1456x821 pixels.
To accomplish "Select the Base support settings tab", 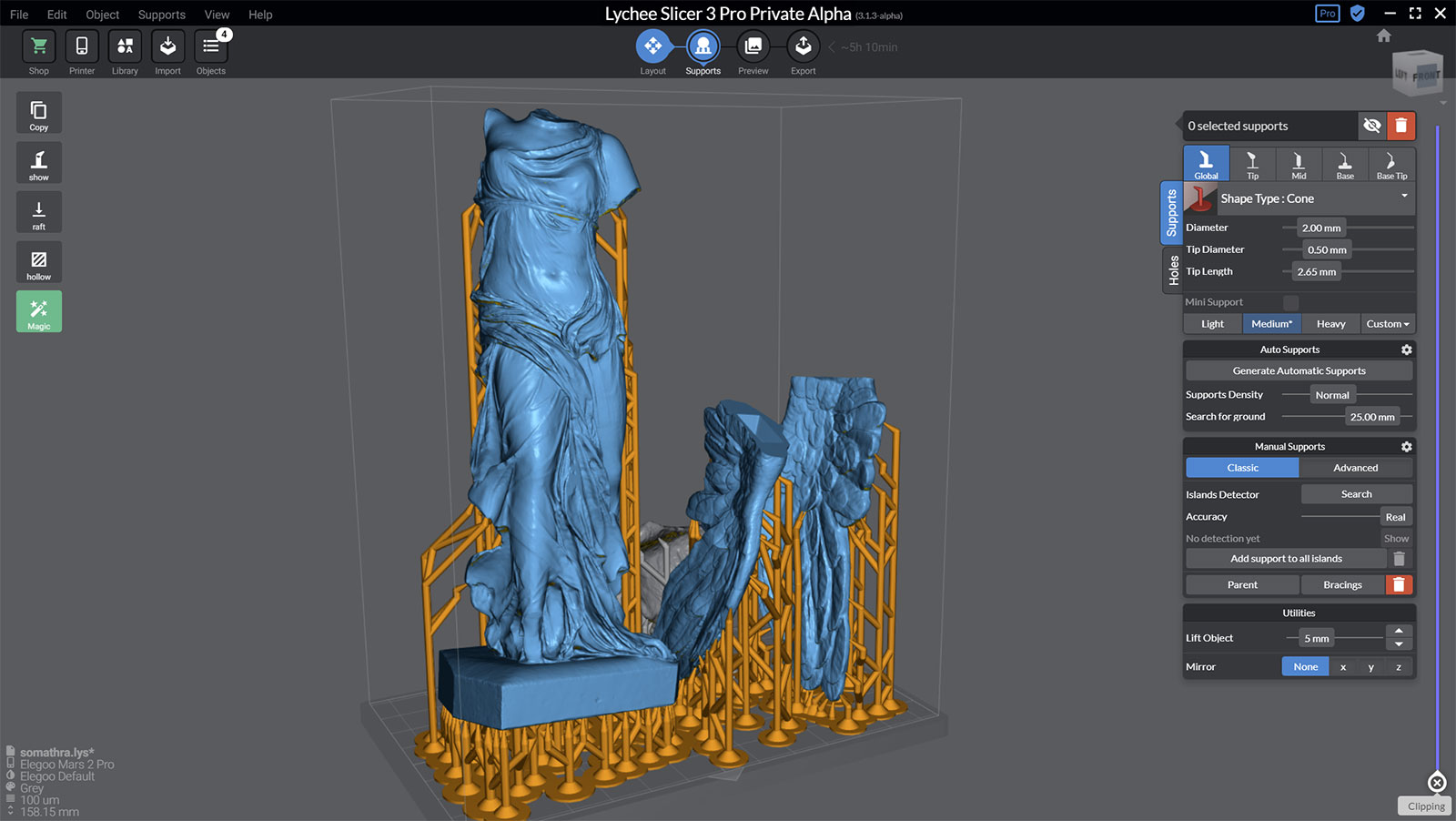I will point(1345,164).
